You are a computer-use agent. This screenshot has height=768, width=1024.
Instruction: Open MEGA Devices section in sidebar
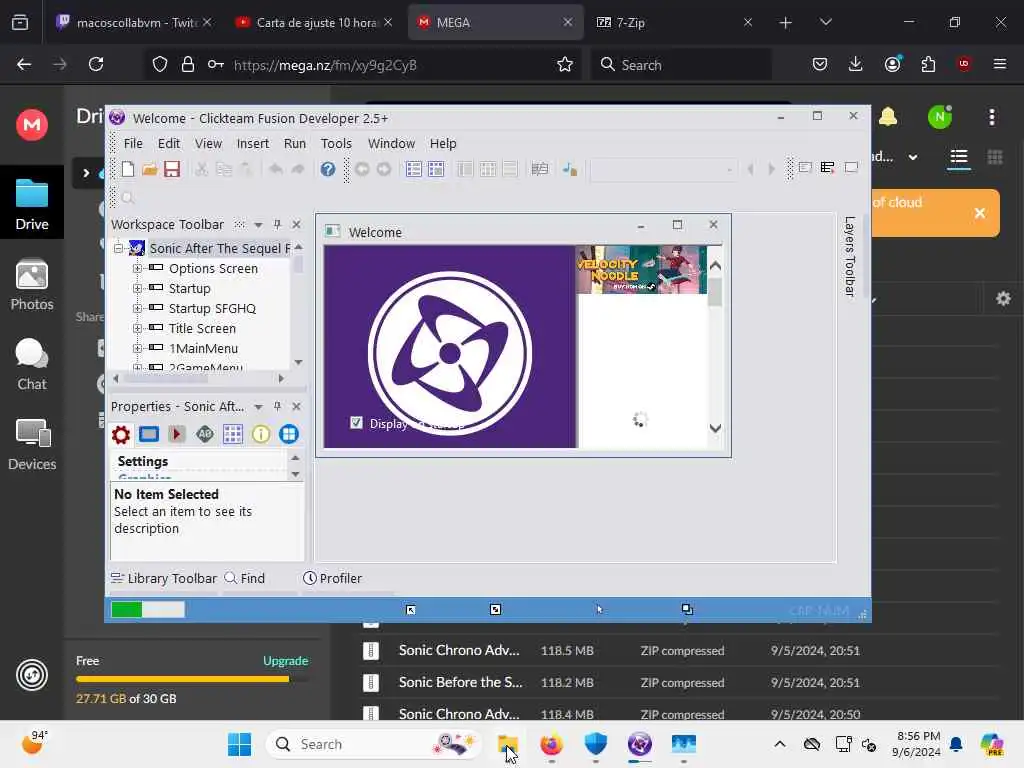click(32, 444)
